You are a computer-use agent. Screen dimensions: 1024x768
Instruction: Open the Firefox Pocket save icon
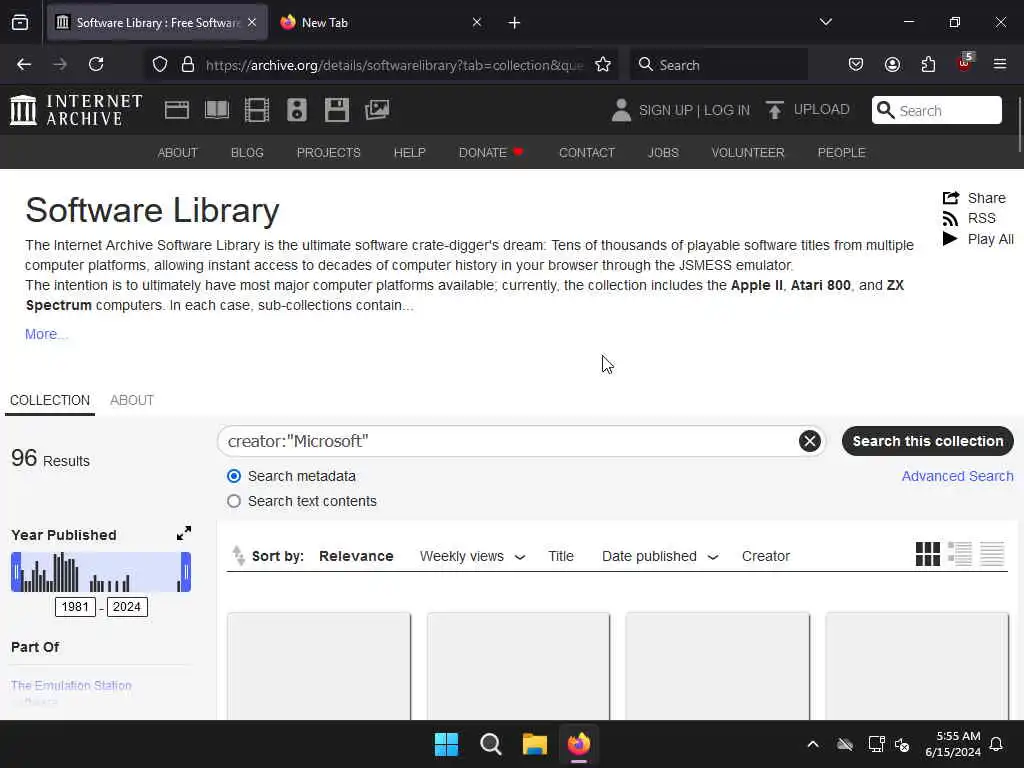[856, 64]
